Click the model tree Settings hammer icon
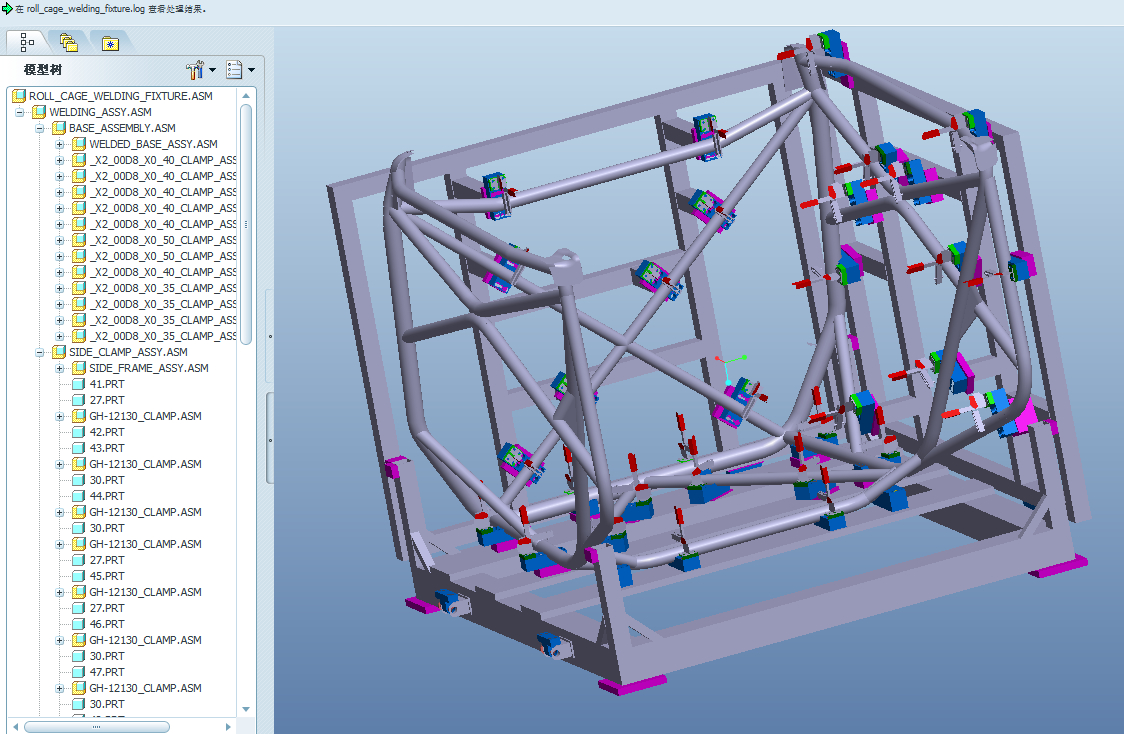 point(195,70)
